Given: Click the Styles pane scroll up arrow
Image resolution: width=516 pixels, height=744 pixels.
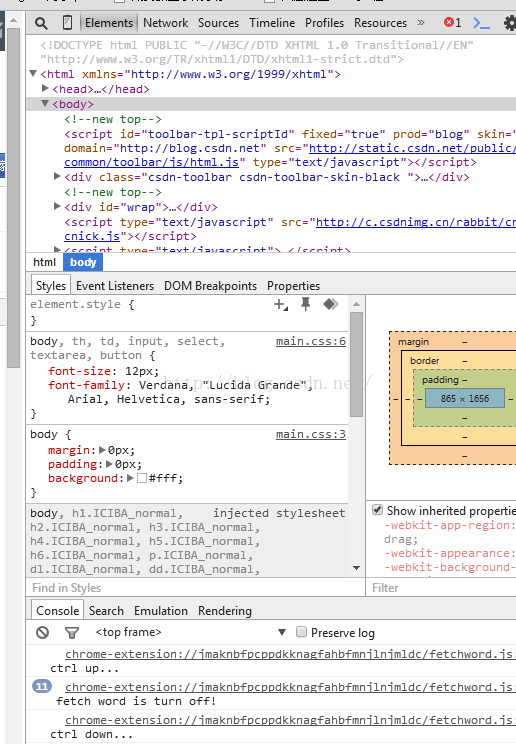Looking at the screenshot, I should [x=357, y=304].
